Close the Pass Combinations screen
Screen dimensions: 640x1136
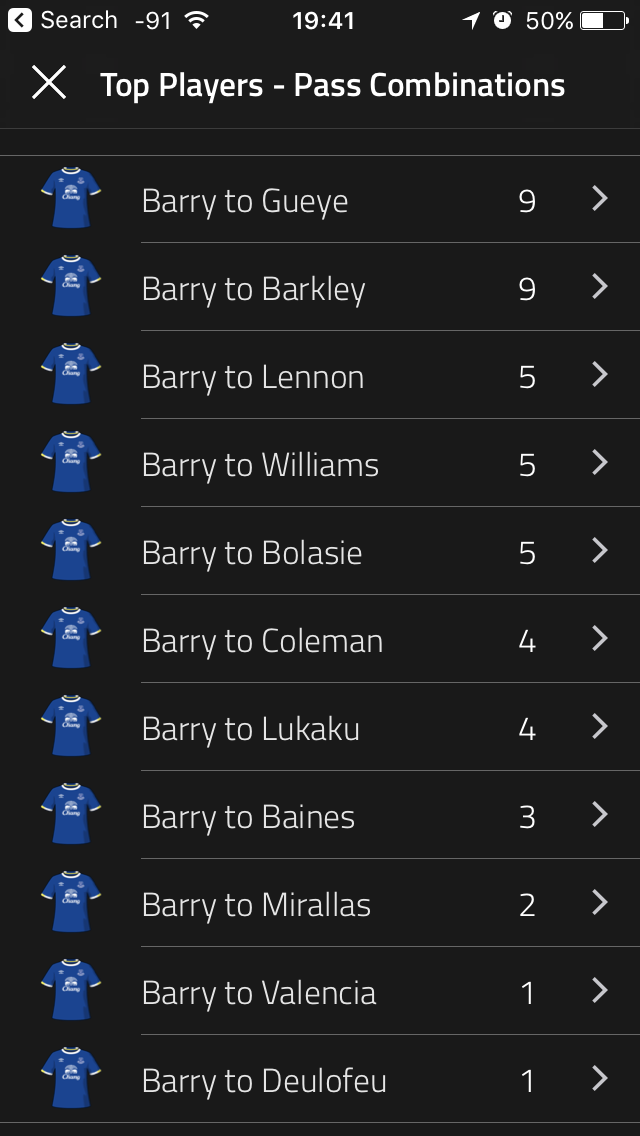pos(49,83)
